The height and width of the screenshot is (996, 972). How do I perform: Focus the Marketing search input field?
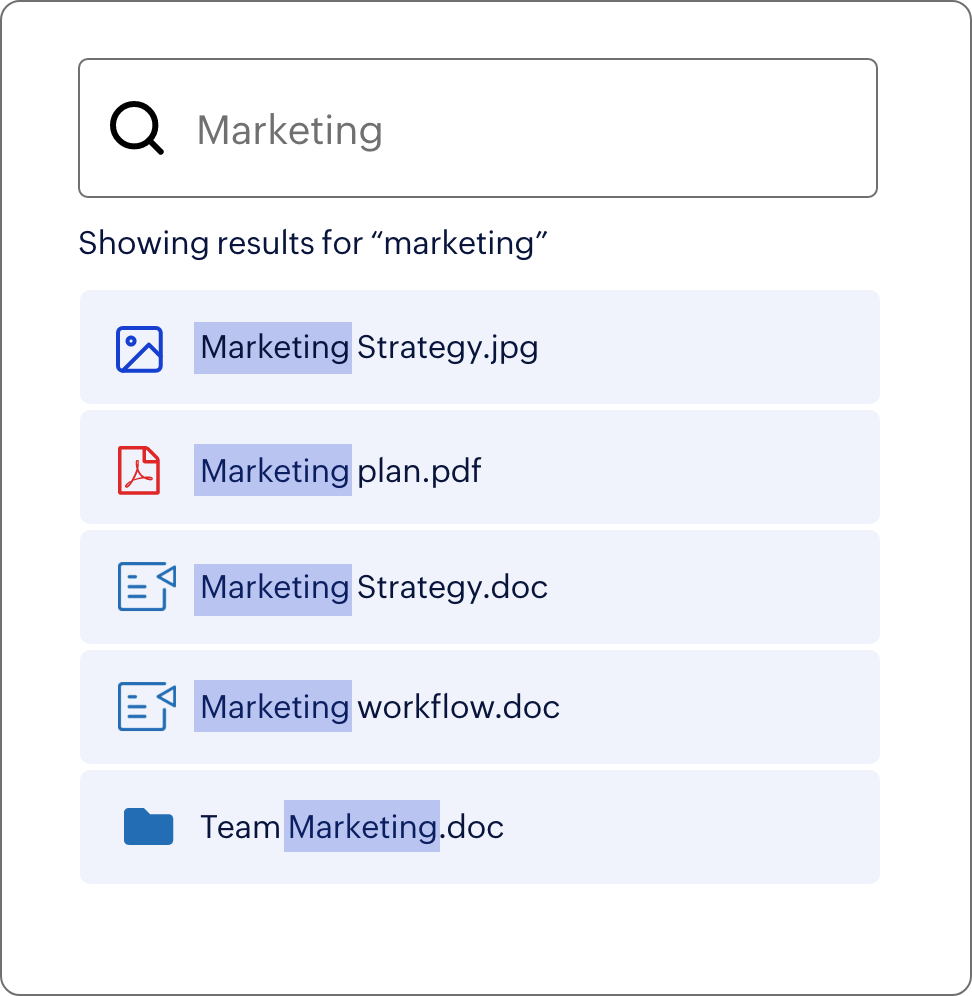pos(520,129)
